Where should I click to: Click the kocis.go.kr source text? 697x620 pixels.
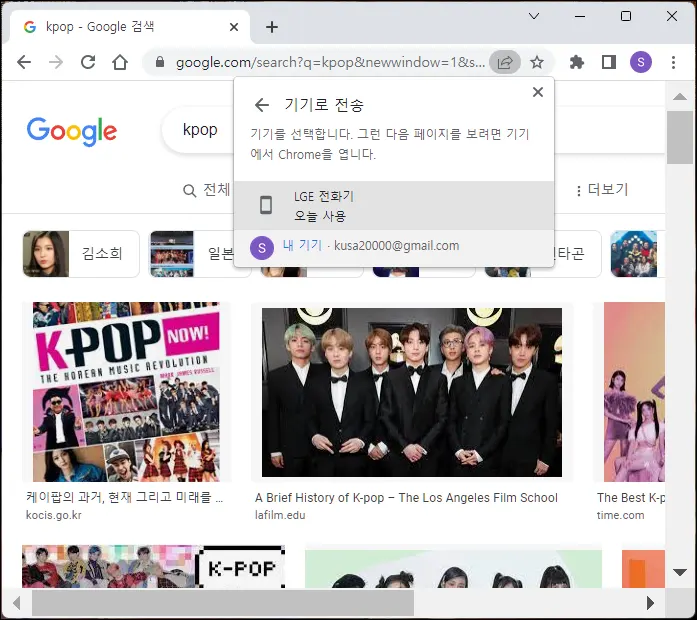pyautogui.click(x=54, y=515)
